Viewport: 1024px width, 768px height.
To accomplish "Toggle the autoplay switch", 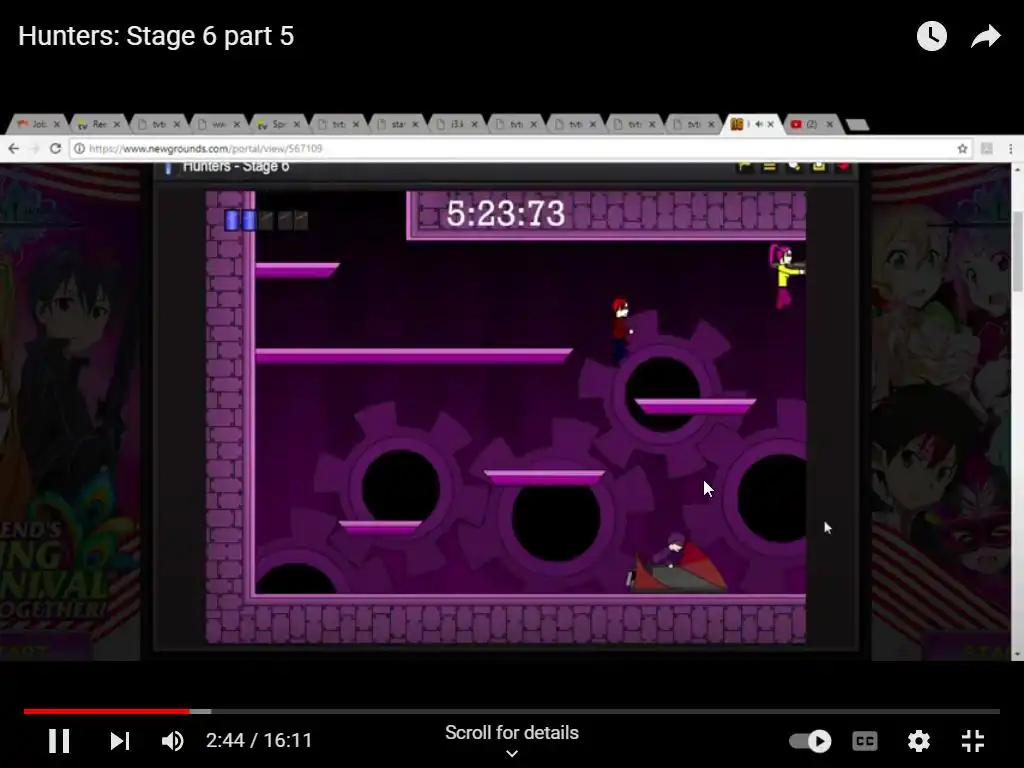I will pyautogui.click(x=810, y=741).
